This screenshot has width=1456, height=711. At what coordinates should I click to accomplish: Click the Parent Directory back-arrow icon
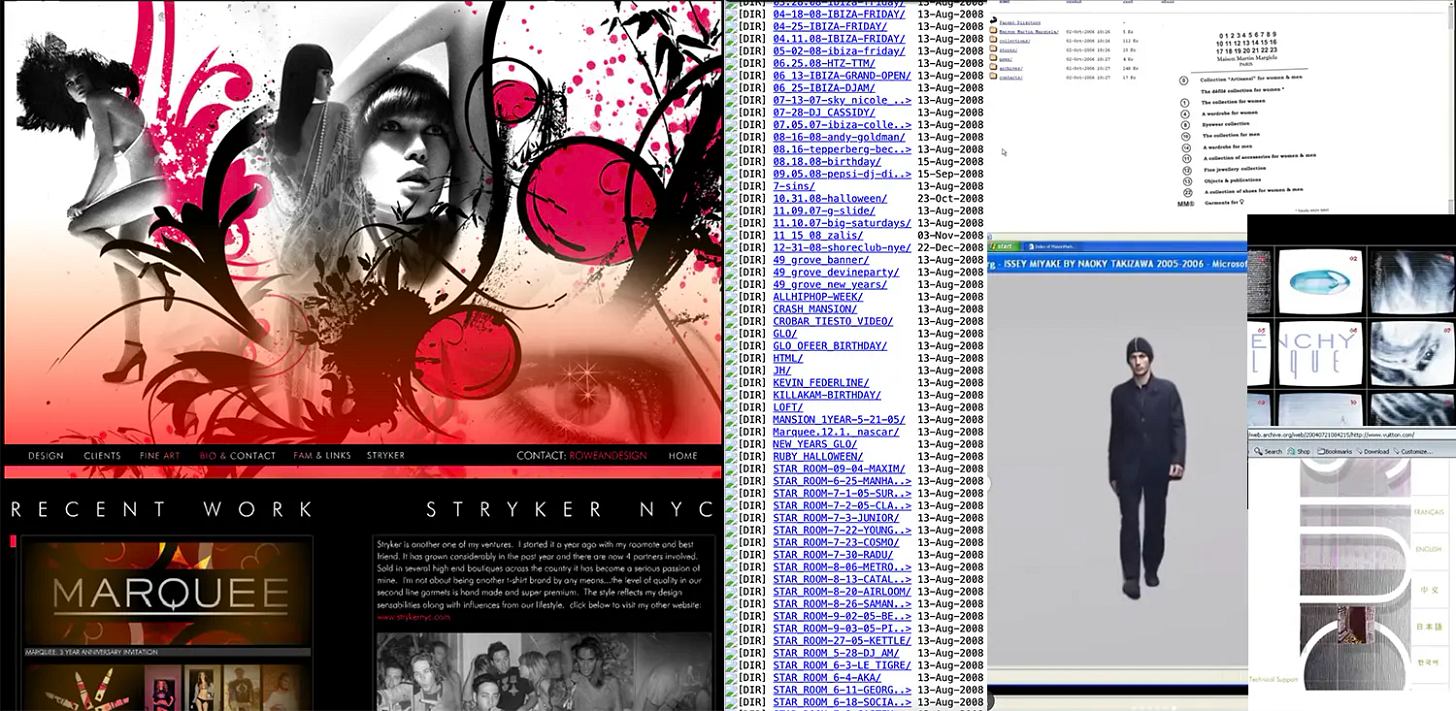pos(994,21)
